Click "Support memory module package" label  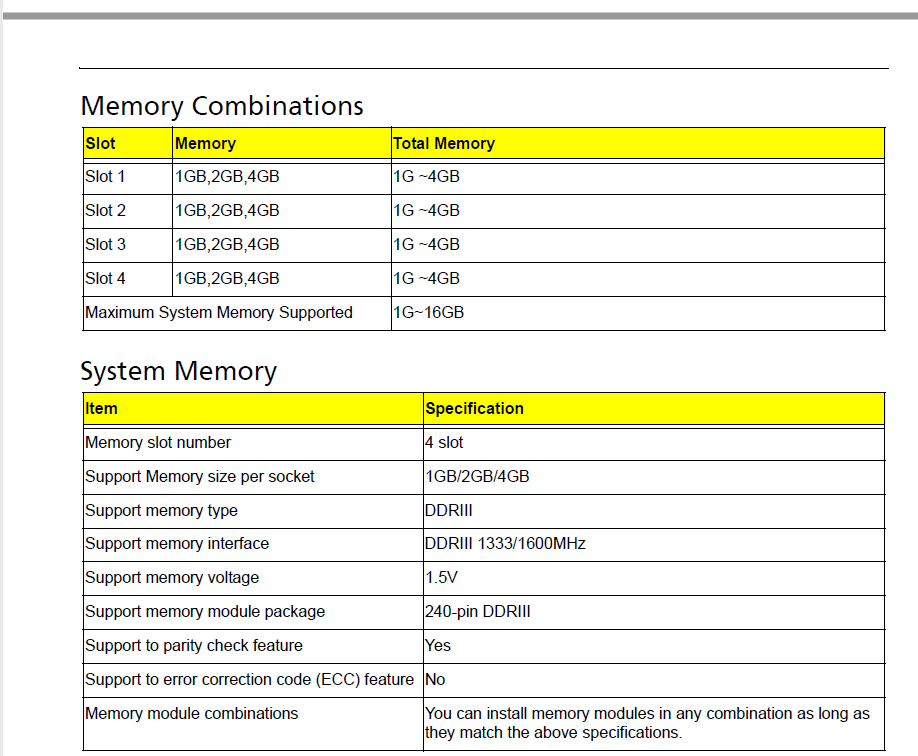(205, 612)
